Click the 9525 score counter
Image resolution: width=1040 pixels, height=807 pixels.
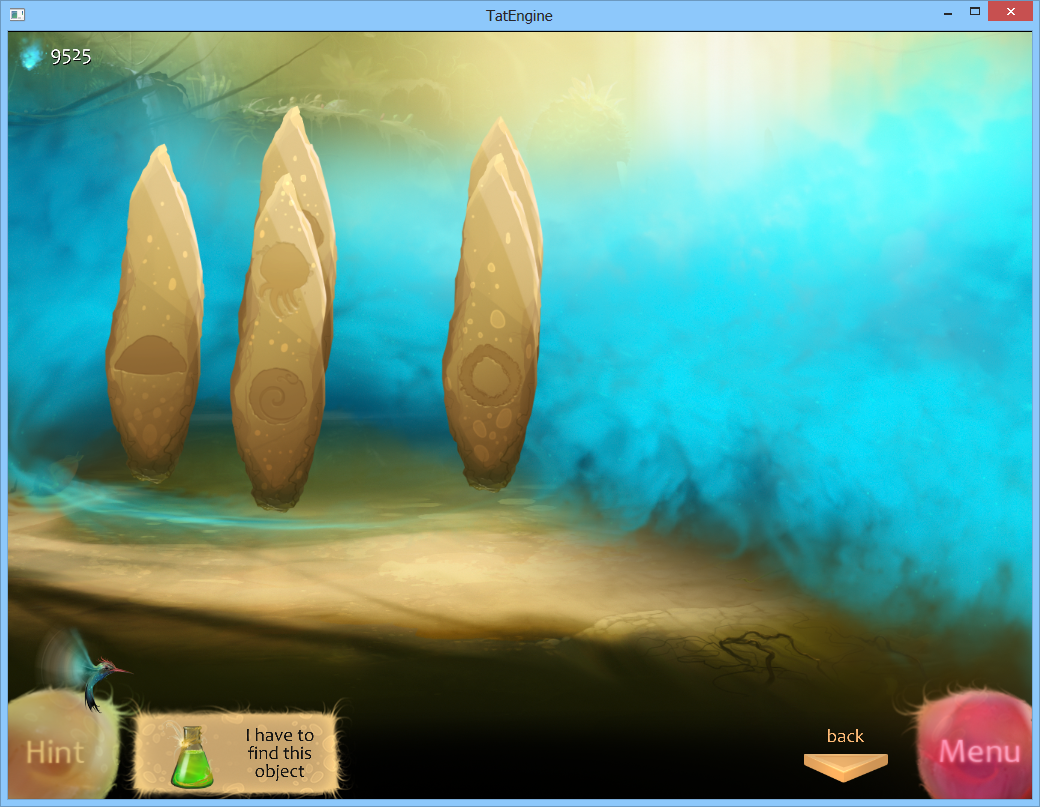71,56
